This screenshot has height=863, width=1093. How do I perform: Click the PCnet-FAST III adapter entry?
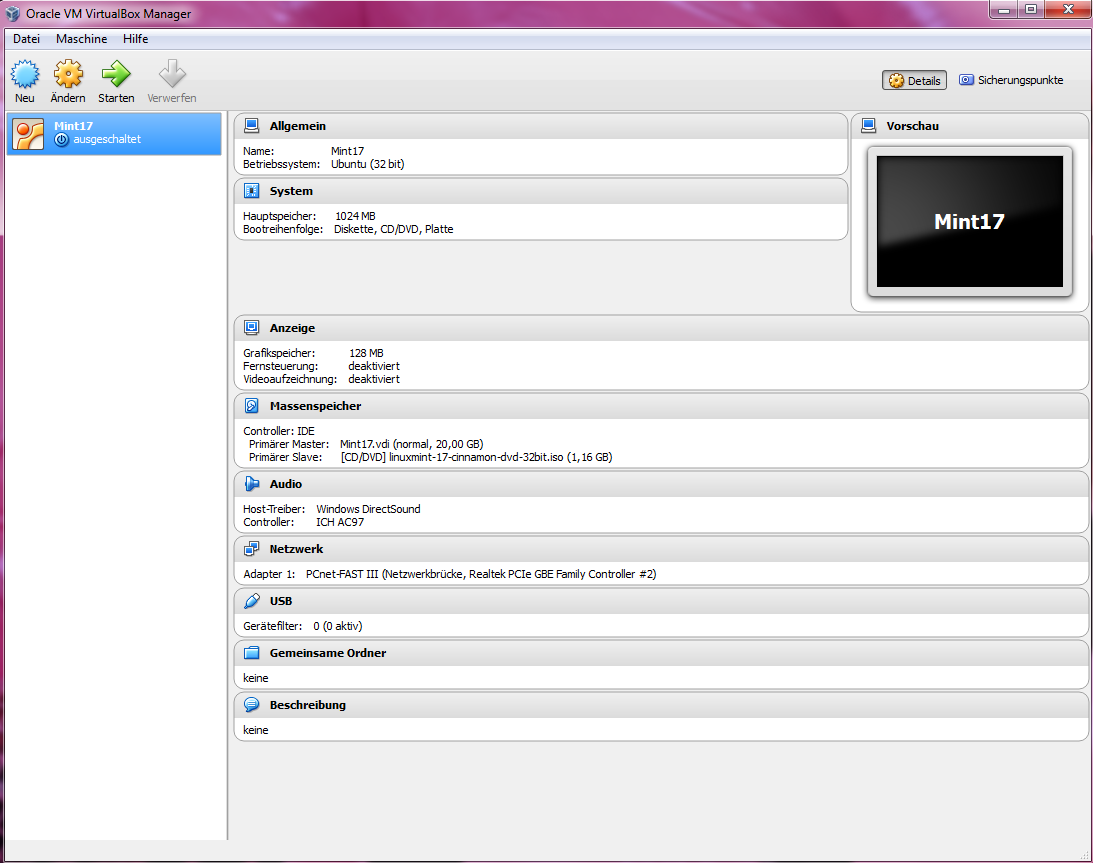click(x=481, y=574)
